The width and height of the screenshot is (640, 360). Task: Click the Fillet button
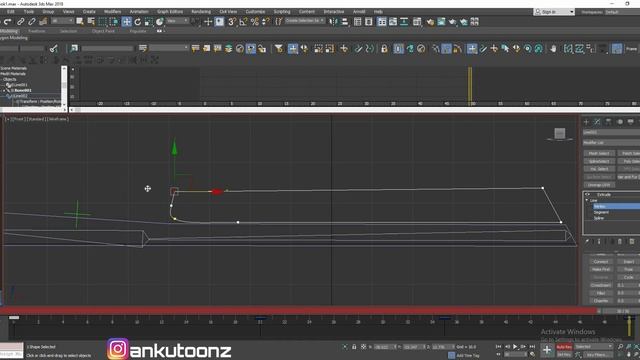click(600, 293)
